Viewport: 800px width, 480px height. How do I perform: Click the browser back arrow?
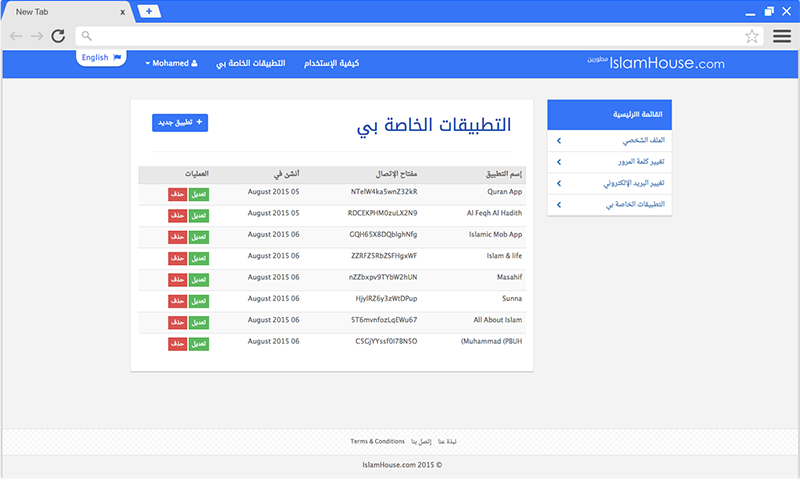(x=16, y=36)
